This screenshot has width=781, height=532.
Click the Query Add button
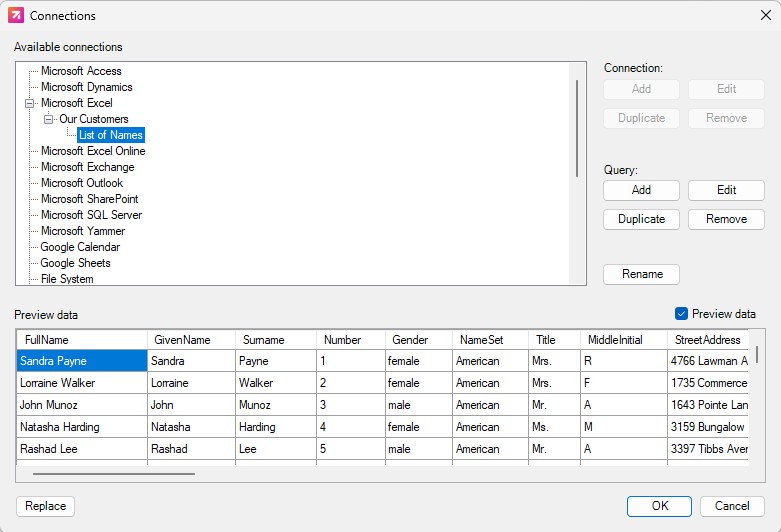[641, 190]
